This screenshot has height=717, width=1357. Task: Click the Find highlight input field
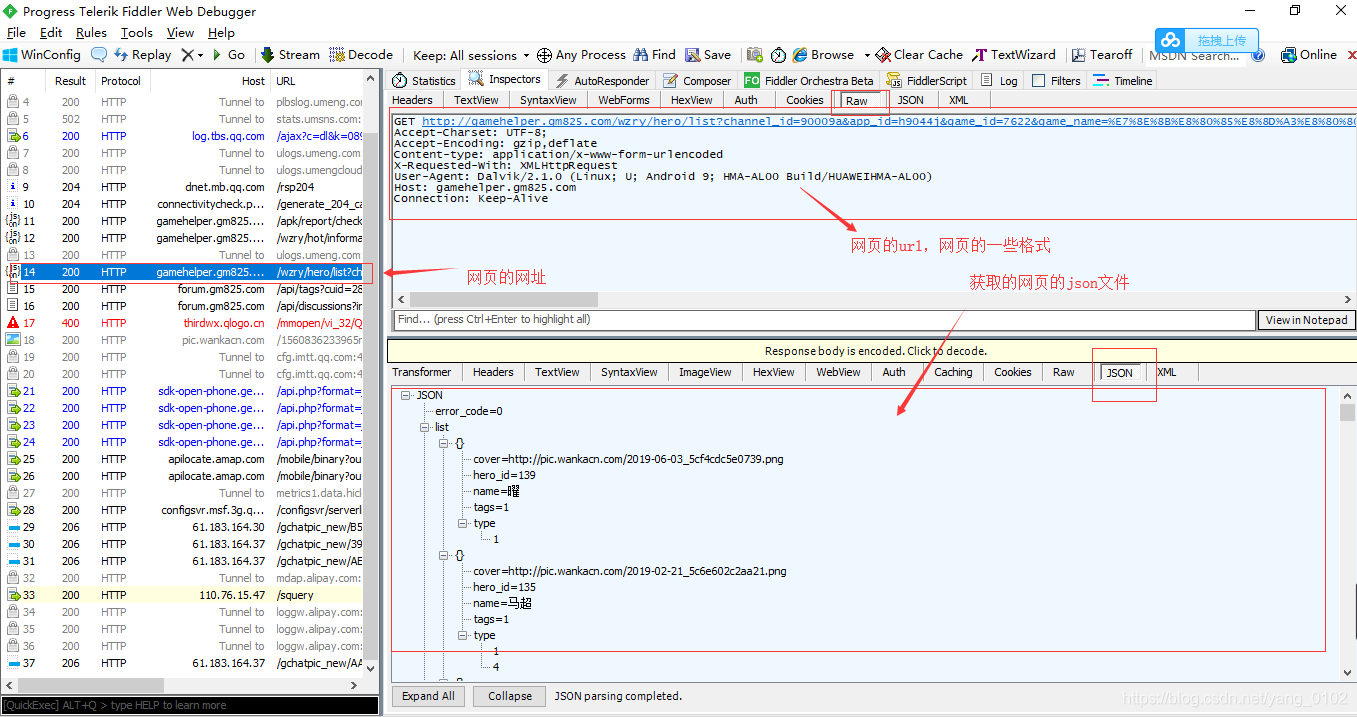tap(824, 319)
